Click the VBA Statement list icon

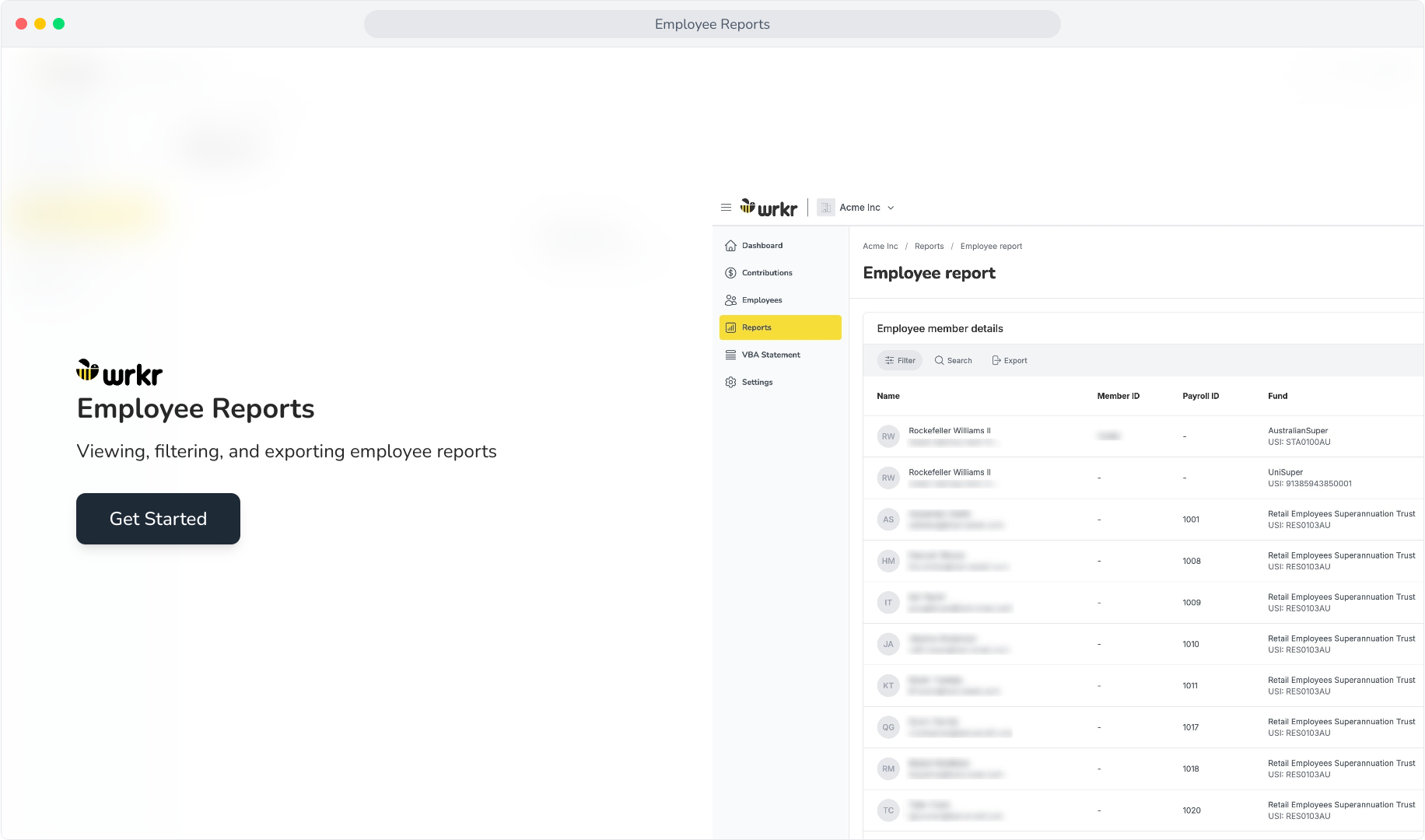(730, 355)
